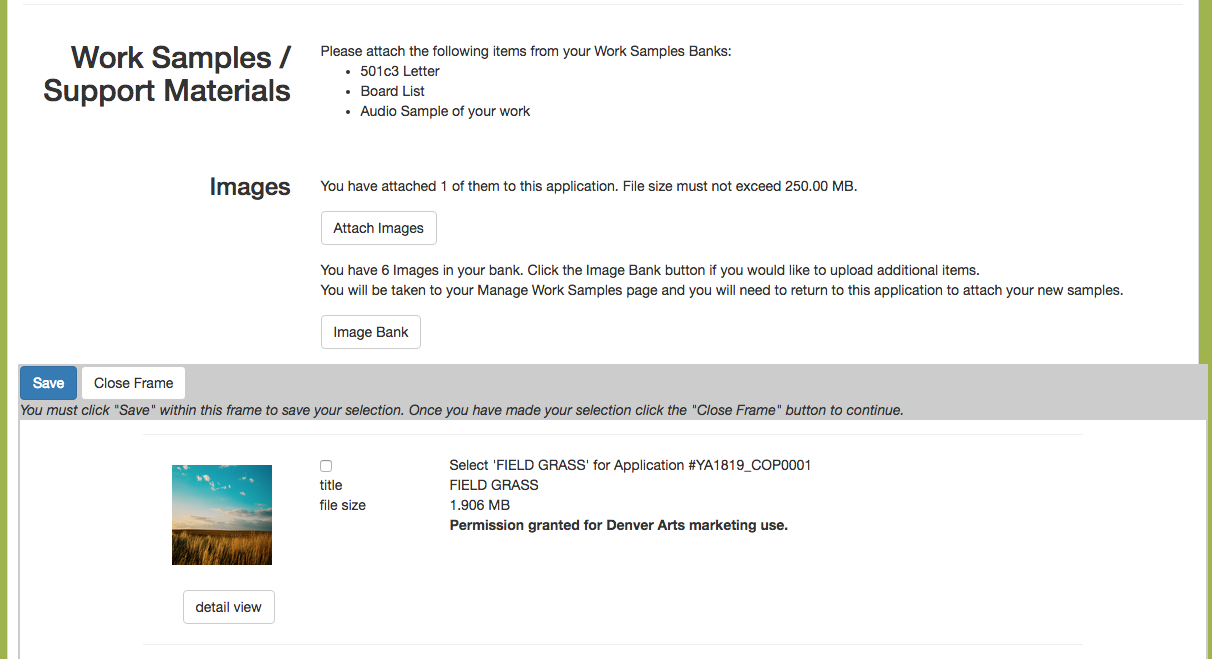Screen dimensions: 1212x659
Task: Save the selection in the frame
Action: tap(48, 383)
